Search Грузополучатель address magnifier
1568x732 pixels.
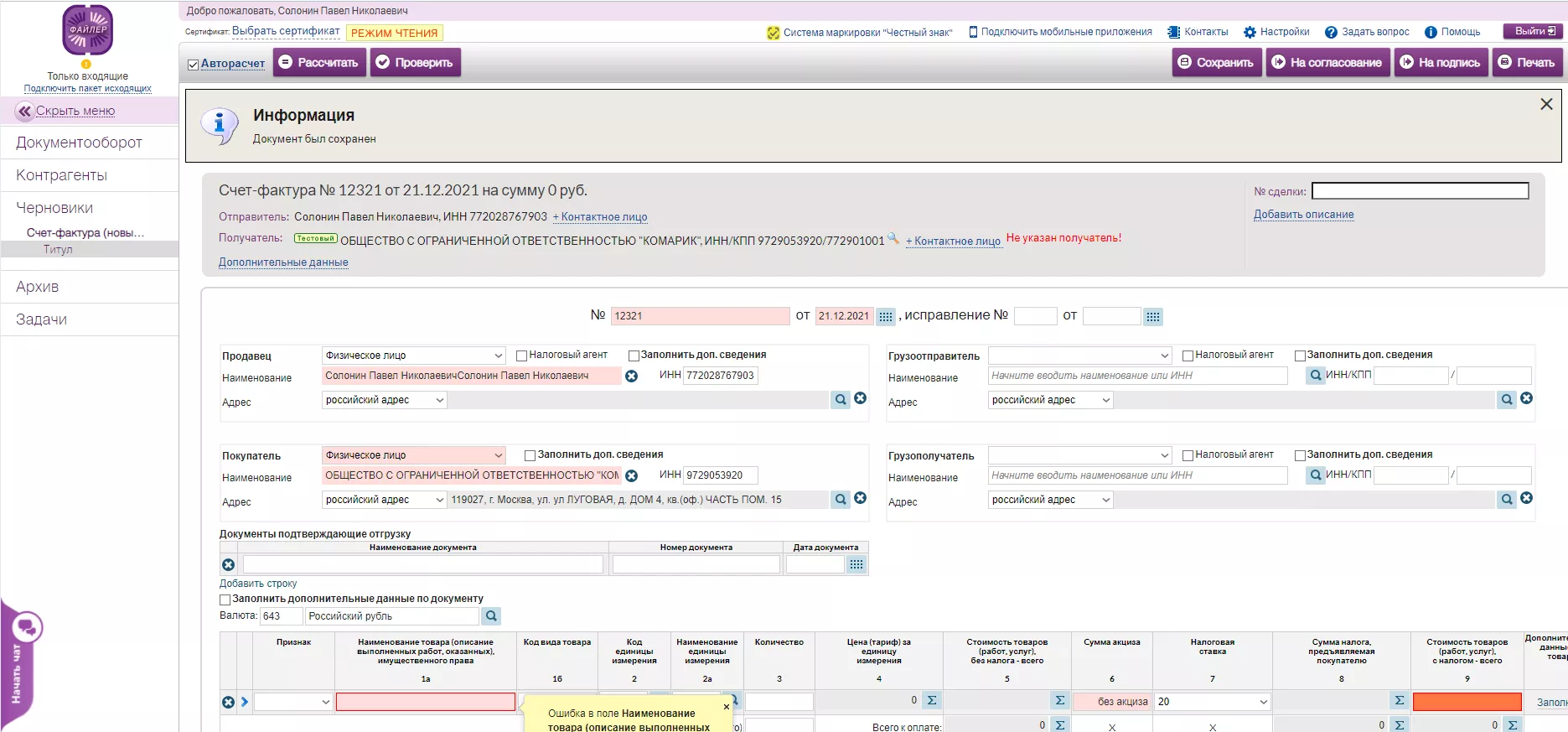click(x=1507, y=500)
